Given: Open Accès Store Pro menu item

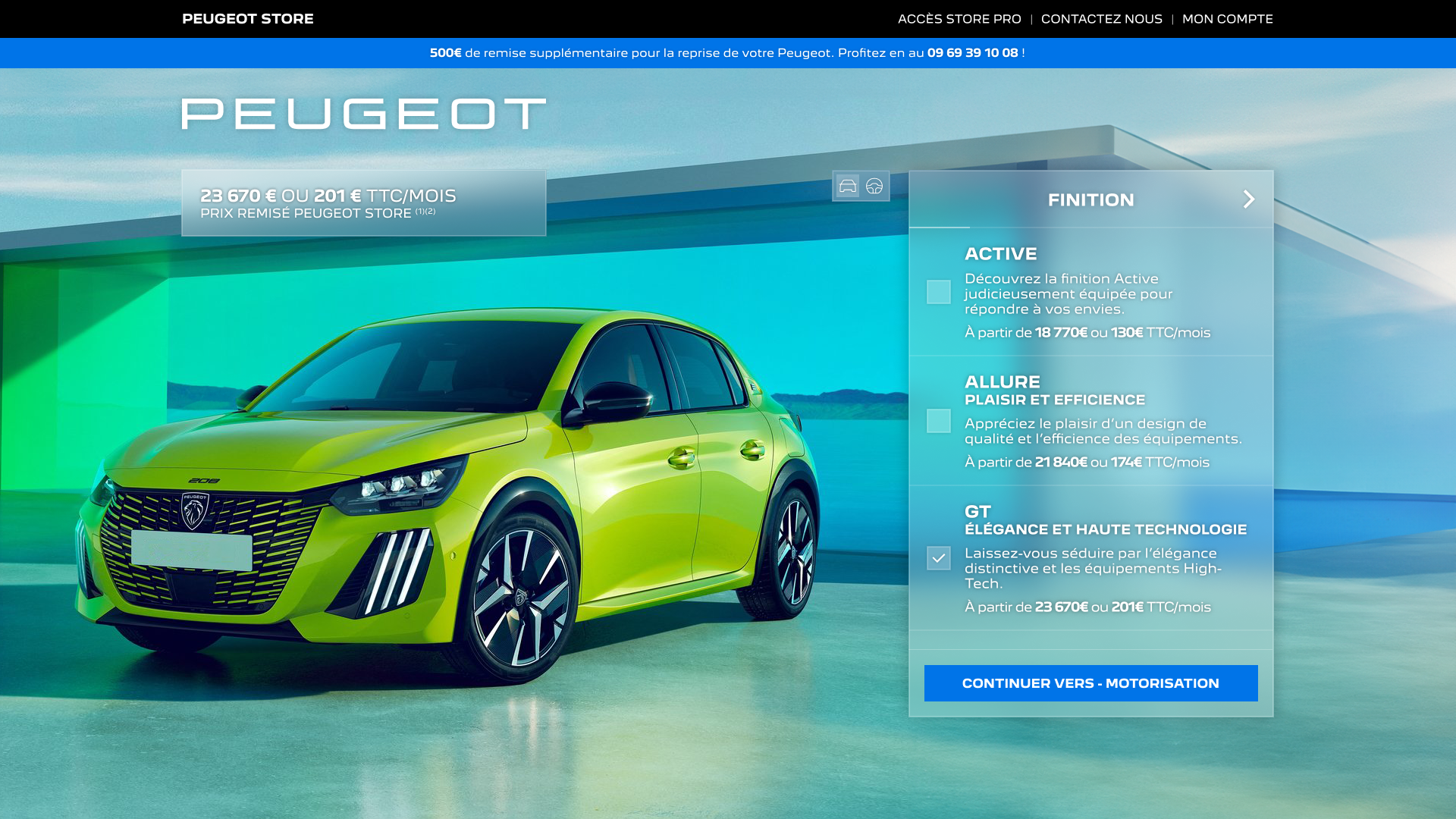Looking at the screenshot, I should (x=959, y=19).
